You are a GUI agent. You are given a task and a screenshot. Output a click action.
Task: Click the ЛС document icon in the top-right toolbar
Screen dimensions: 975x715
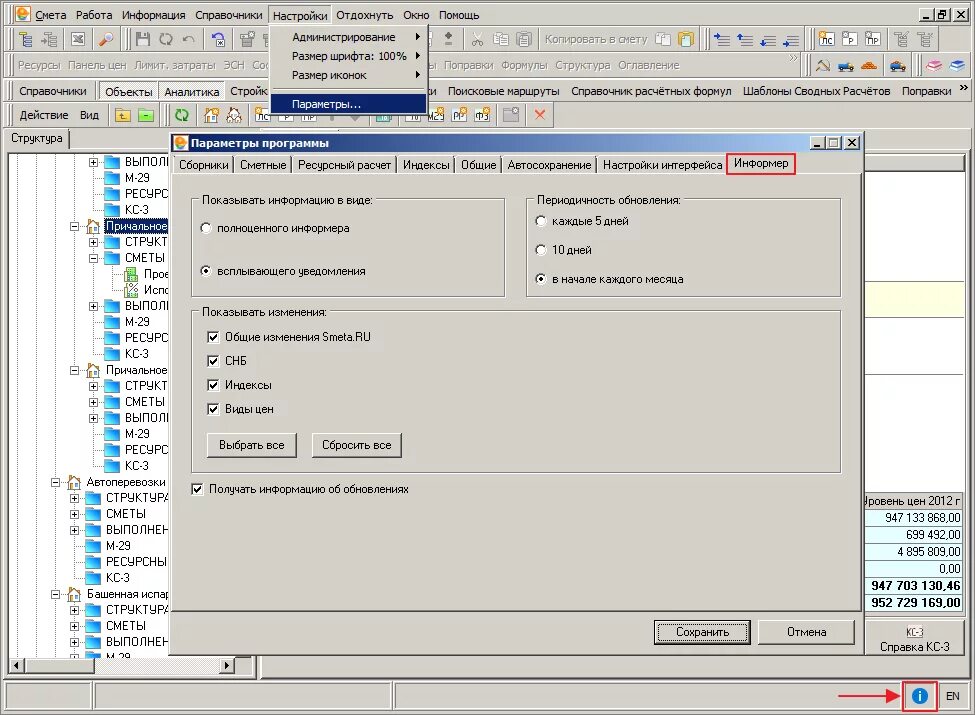826,39
